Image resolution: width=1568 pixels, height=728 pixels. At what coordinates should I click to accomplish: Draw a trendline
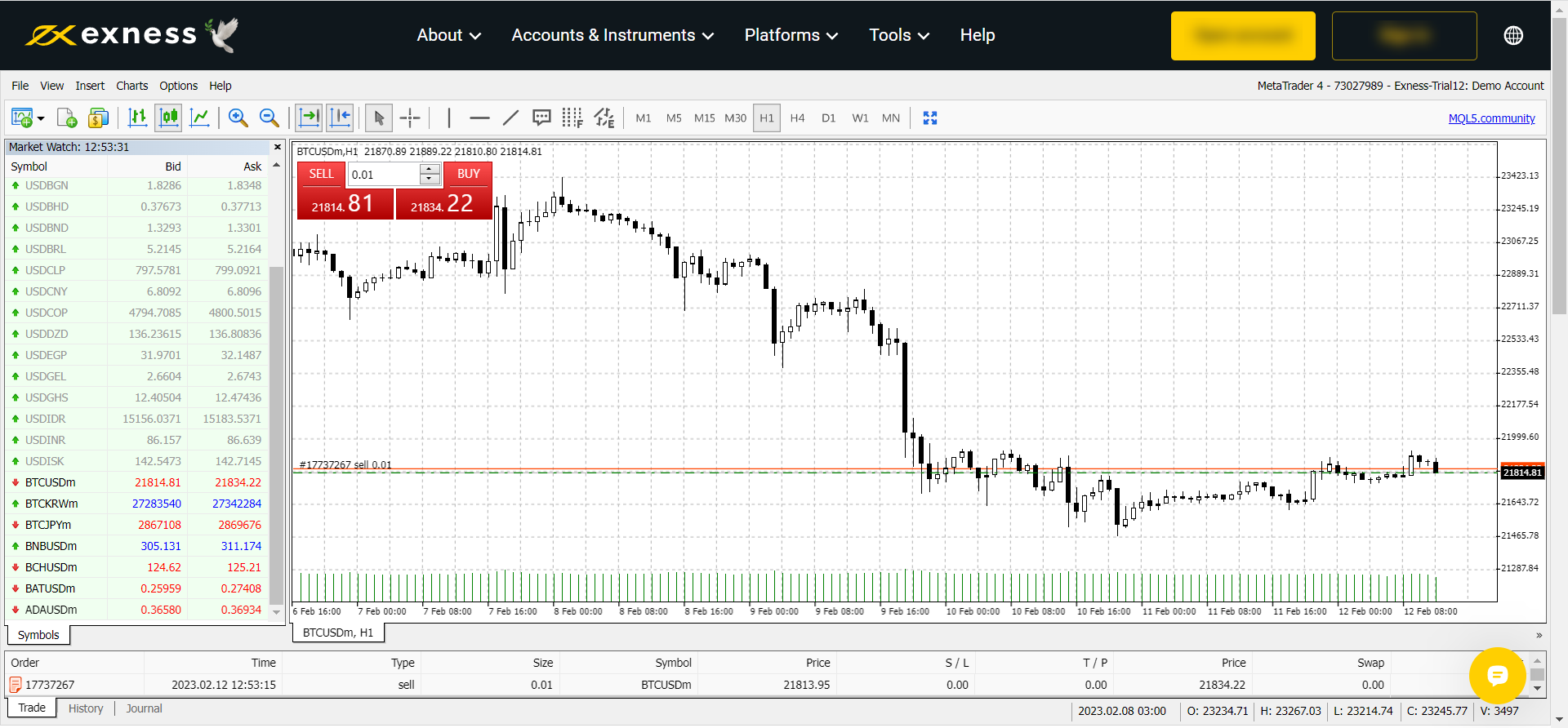(x=510, y=118)
